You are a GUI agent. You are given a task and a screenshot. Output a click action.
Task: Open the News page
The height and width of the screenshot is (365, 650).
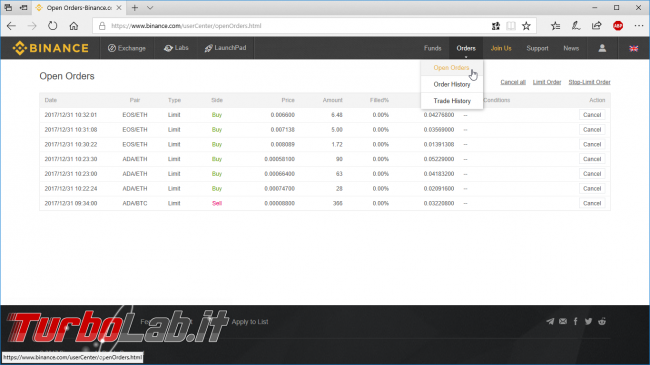pyautogui.click(x=571, y=49)
